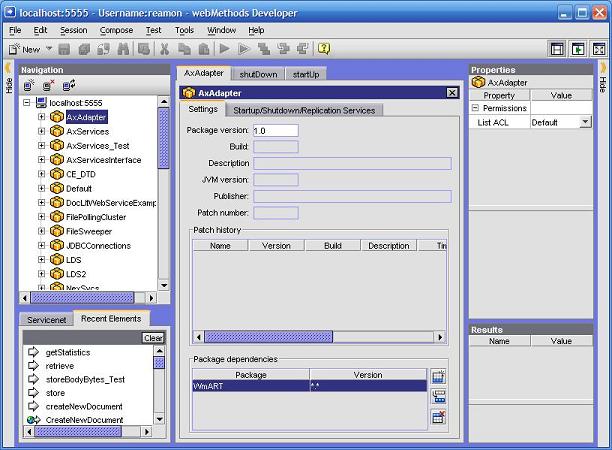Expand the AxServices package node
The height and width of the screenshot is (450, 612).
coord(41,131)
